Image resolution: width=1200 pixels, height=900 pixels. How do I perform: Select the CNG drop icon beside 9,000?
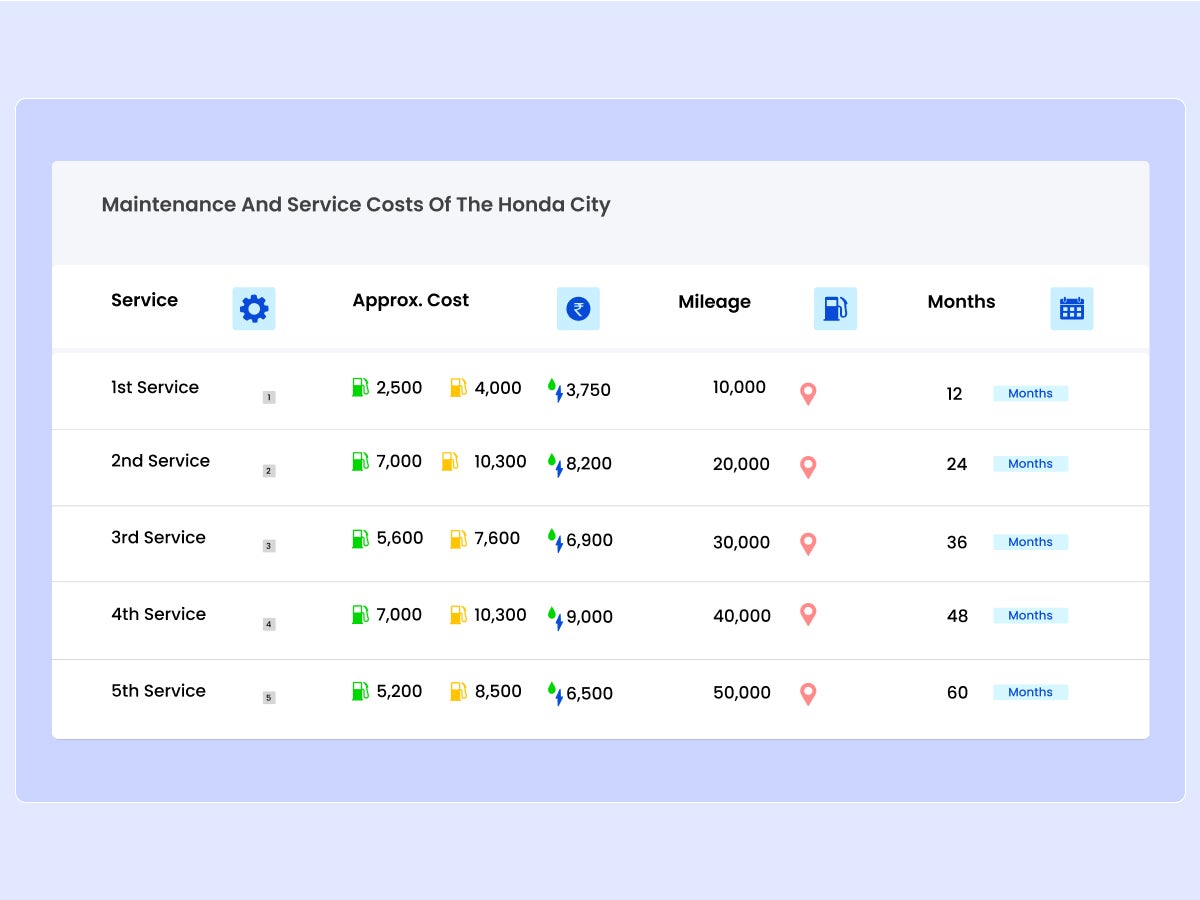(557, 617)
